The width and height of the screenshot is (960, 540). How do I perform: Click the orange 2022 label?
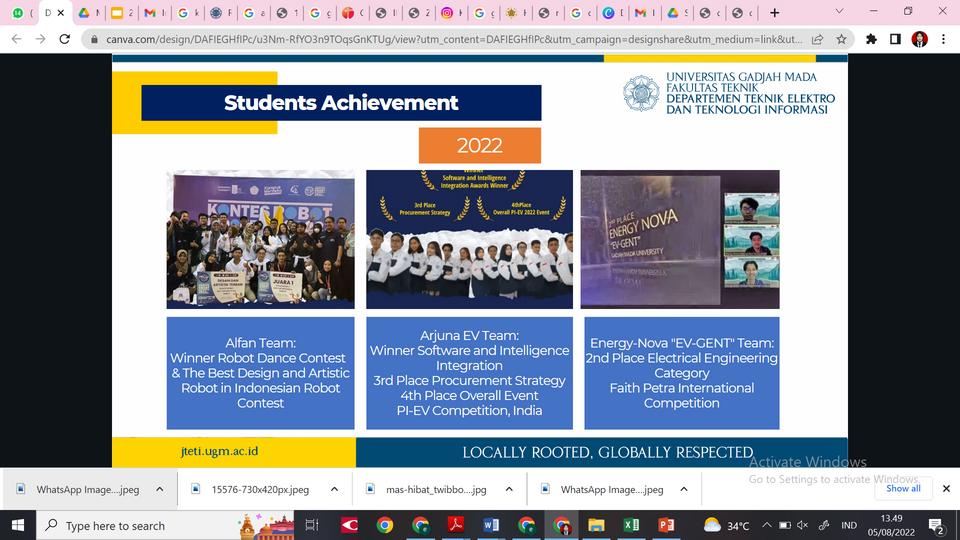point(479,145)
